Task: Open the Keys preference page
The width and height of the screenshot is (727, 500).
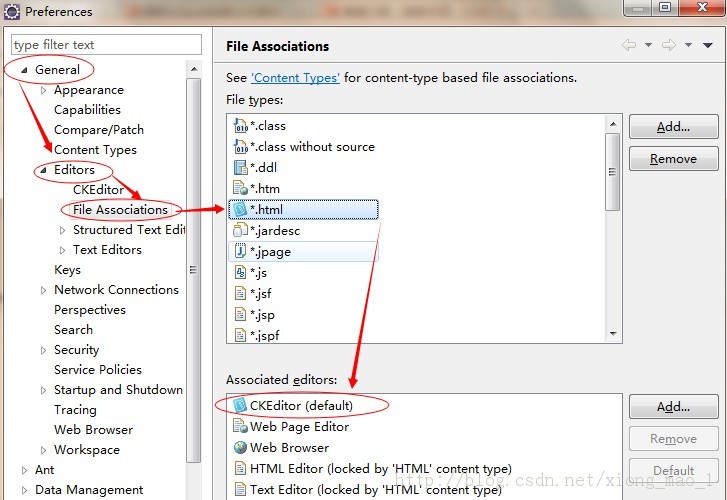Action: click(x=67, y=270)
